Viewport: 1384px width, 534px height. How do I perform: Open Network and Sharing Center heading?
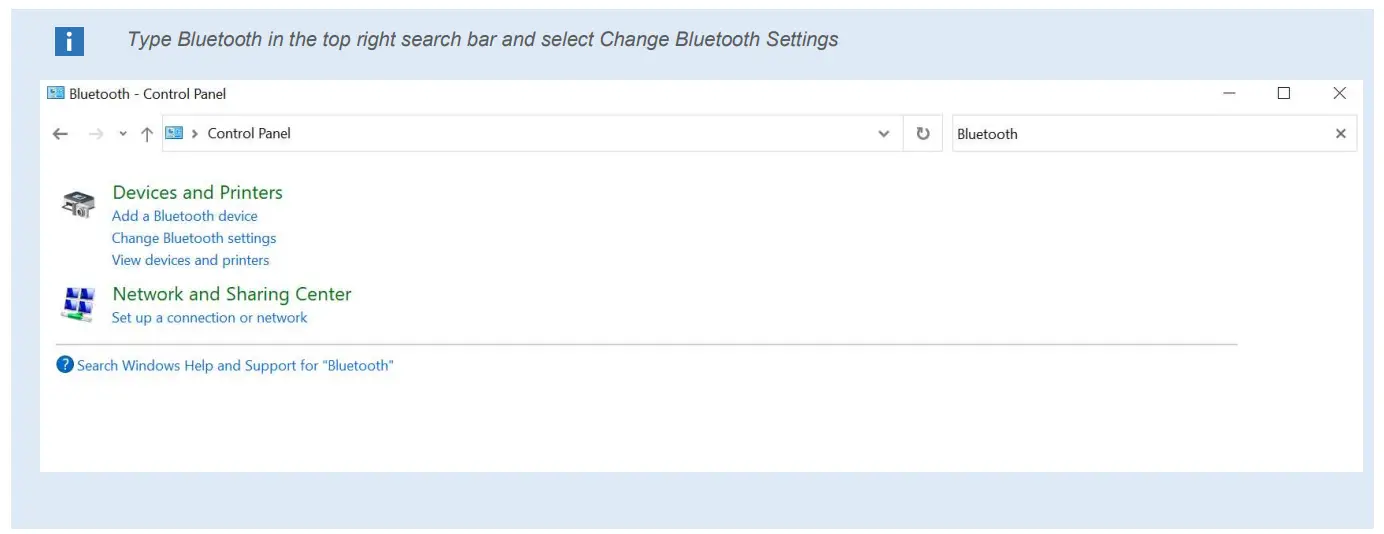232,294
